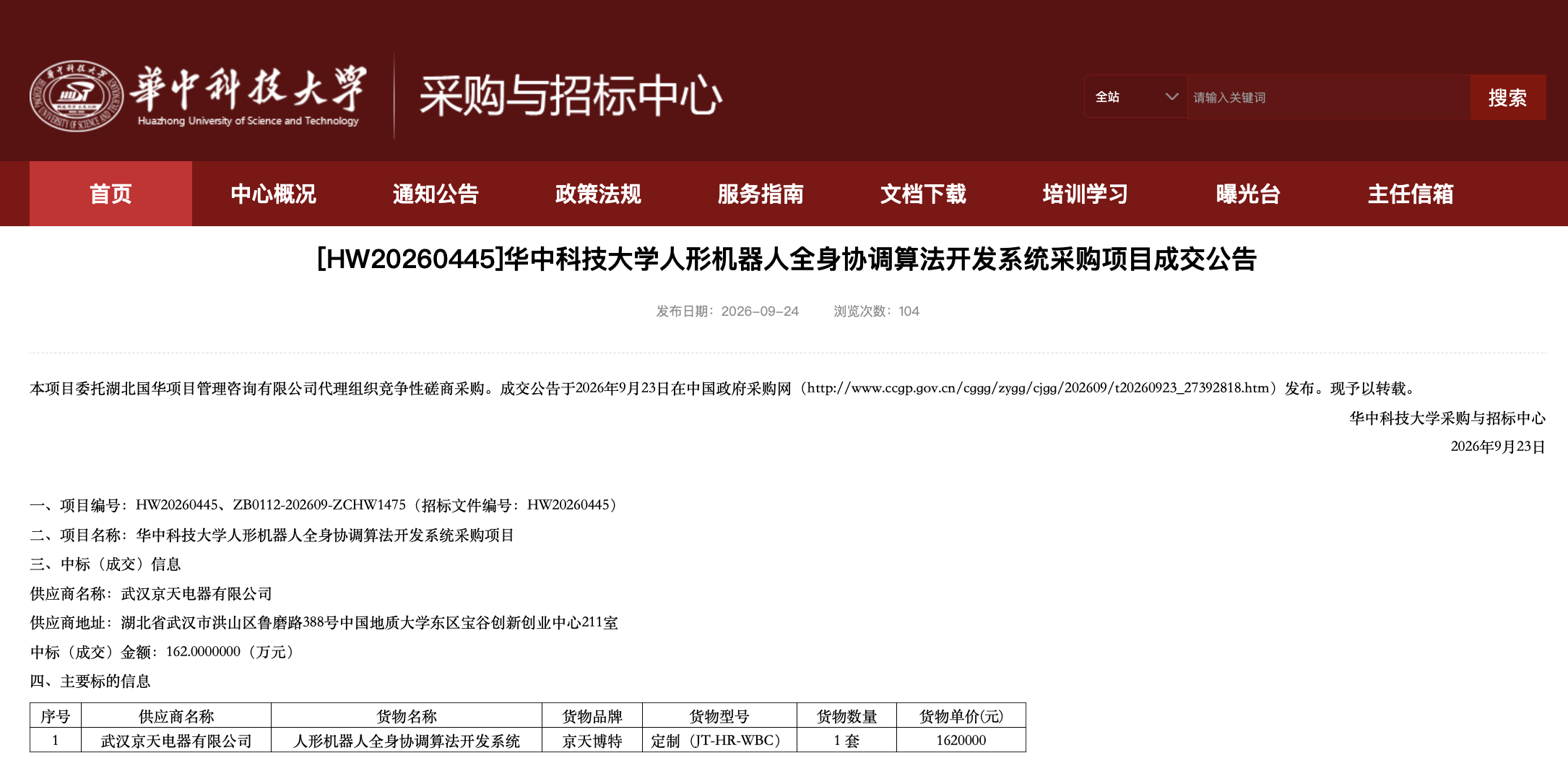The image size is (1568, 766).
Task: Click the 发布日期：2026-09-24 text
Action: tap(727, 311)
